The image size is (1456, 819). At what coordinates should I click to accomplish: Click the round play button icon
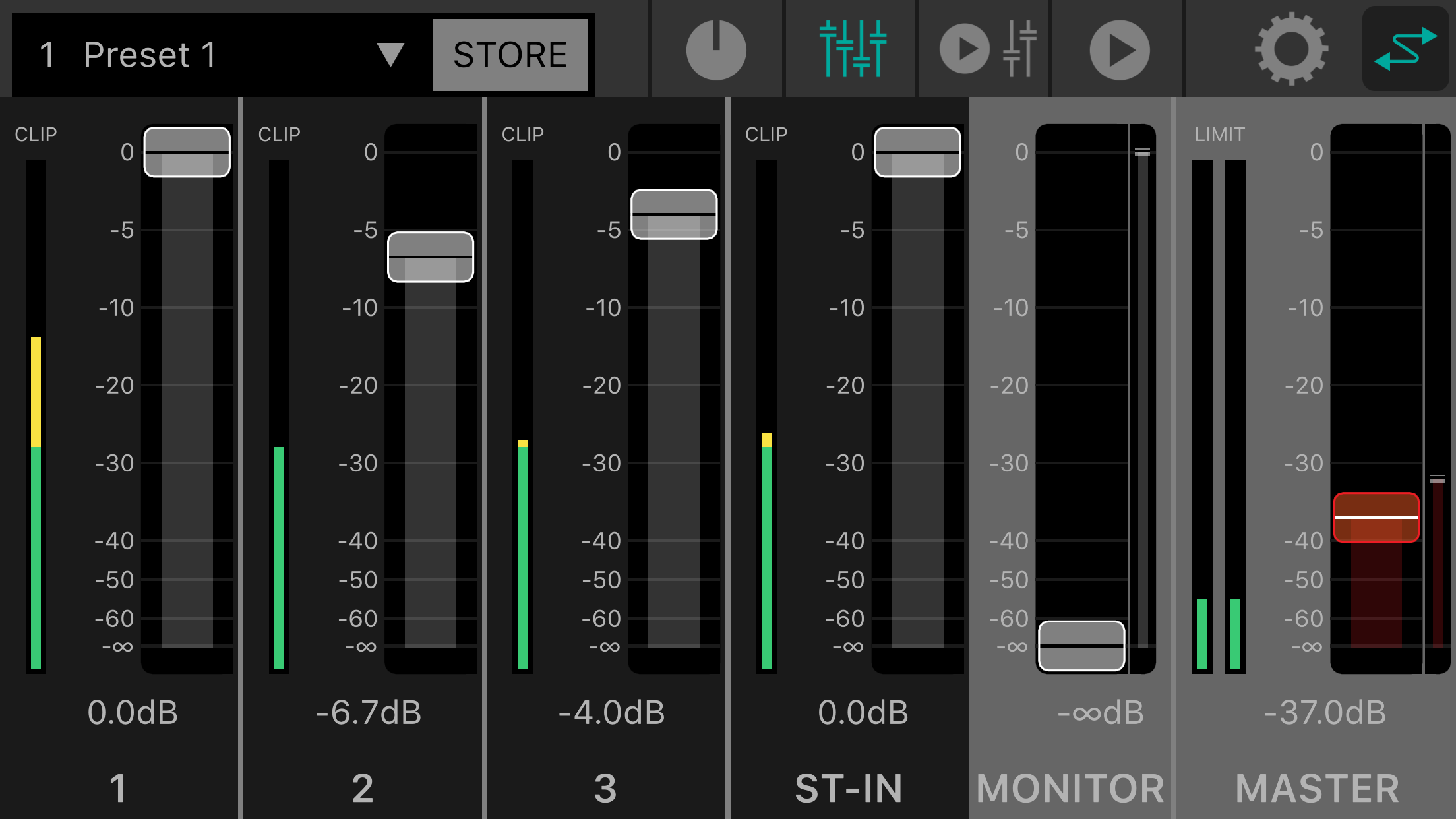pyautogui.click(x=1119, y=50)
